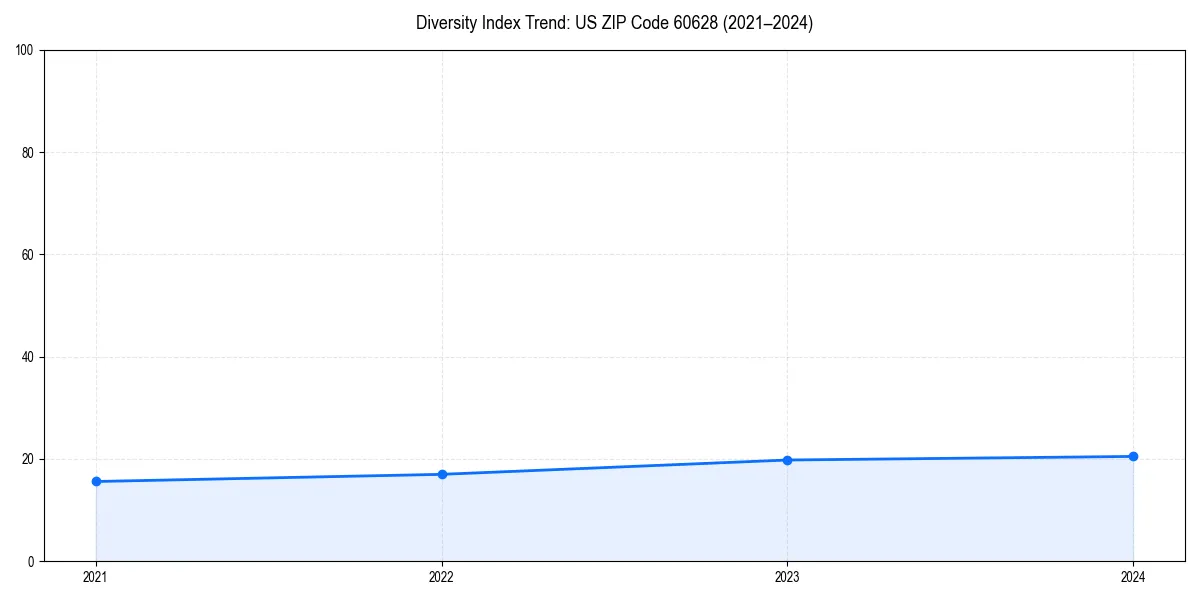
Task: Click the line segment between 2023 and 2024
Action: click(x=960, y=457)
